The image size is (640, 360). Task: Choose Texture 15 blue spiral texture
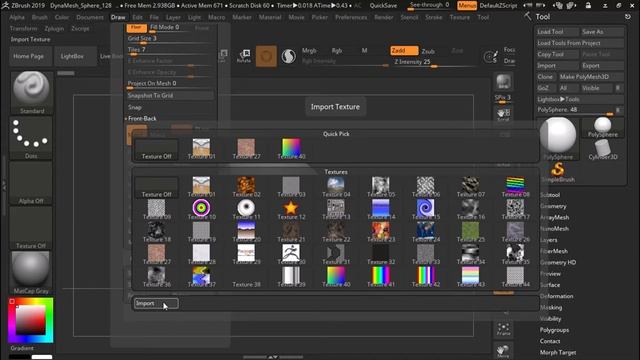coord(426,210)
